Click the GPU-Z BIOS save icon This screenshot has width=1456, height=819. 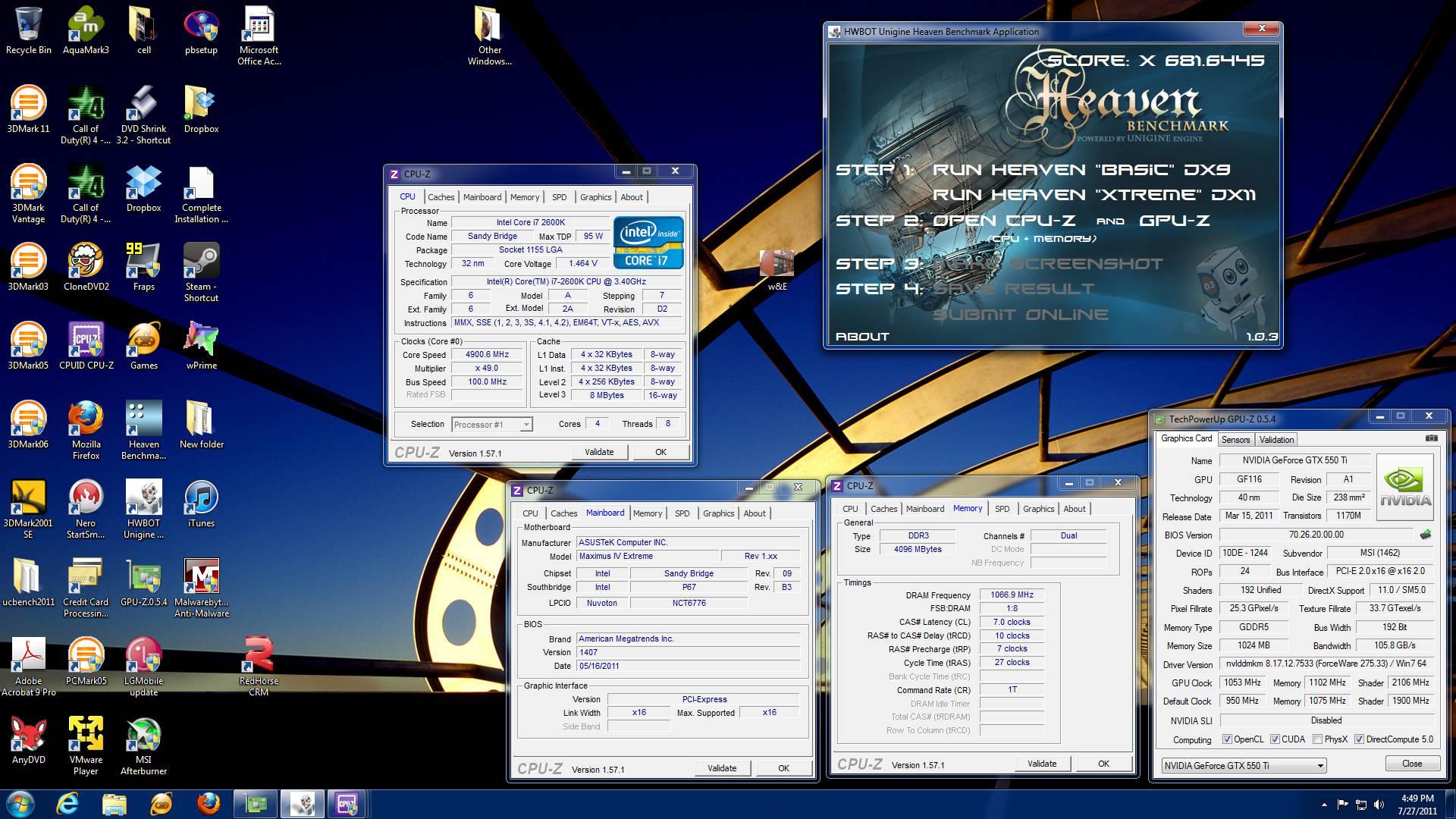tap(1426, 535)
